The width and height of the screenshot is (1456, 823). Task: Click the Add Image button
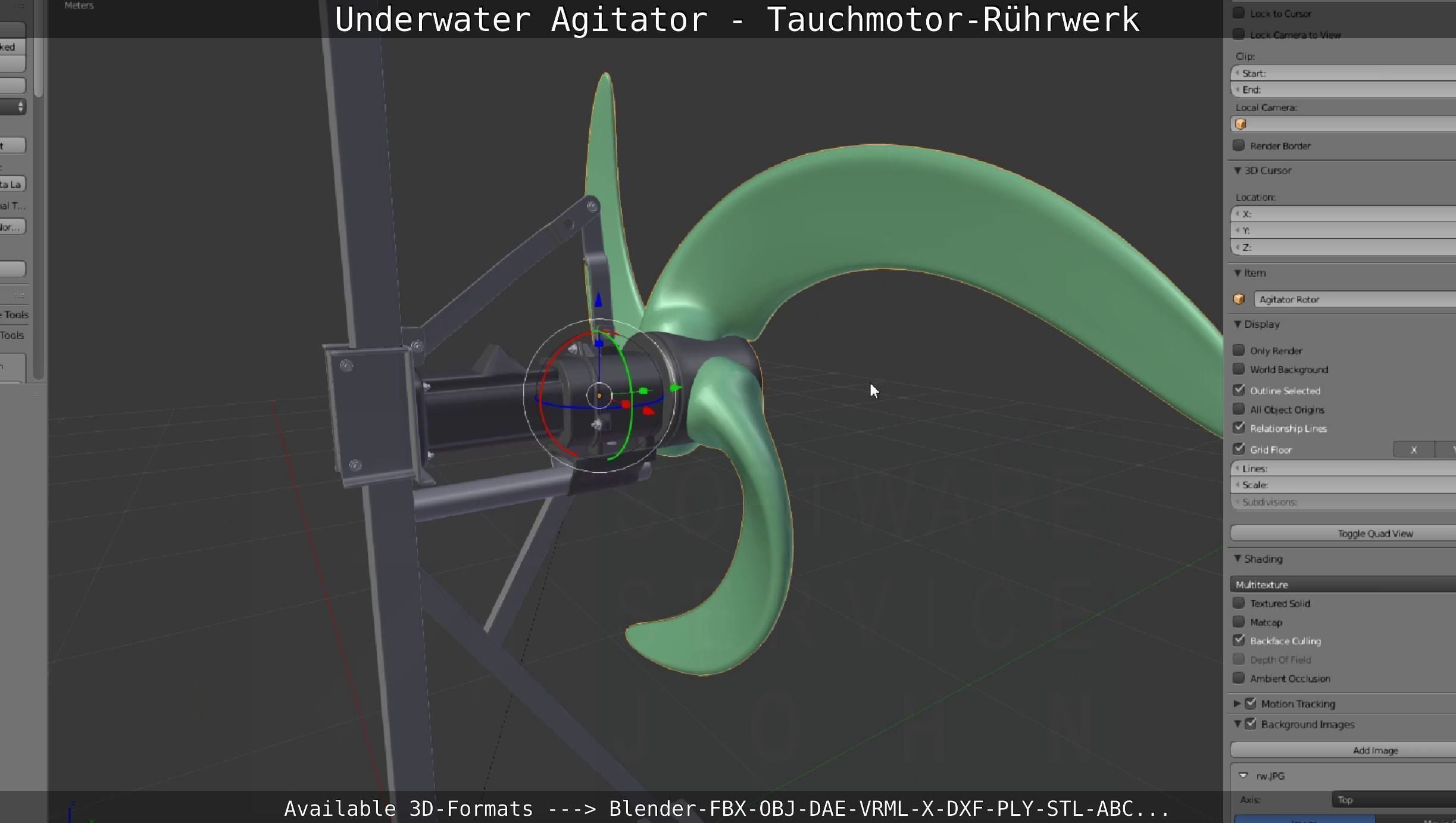tap(1343, 750)
